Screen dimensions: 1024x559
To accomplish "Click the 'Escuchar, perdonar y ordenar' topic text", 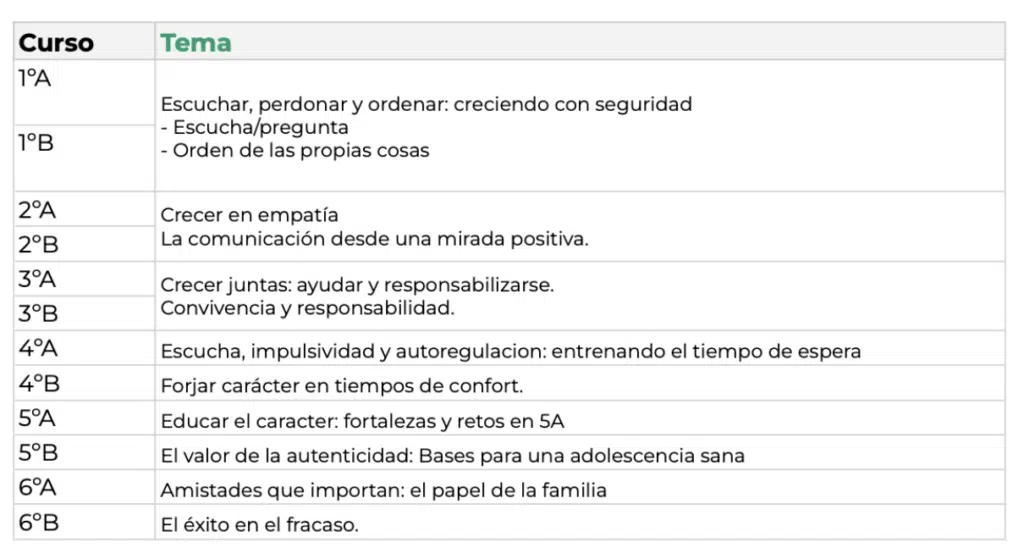I will [x=426, y=104].
